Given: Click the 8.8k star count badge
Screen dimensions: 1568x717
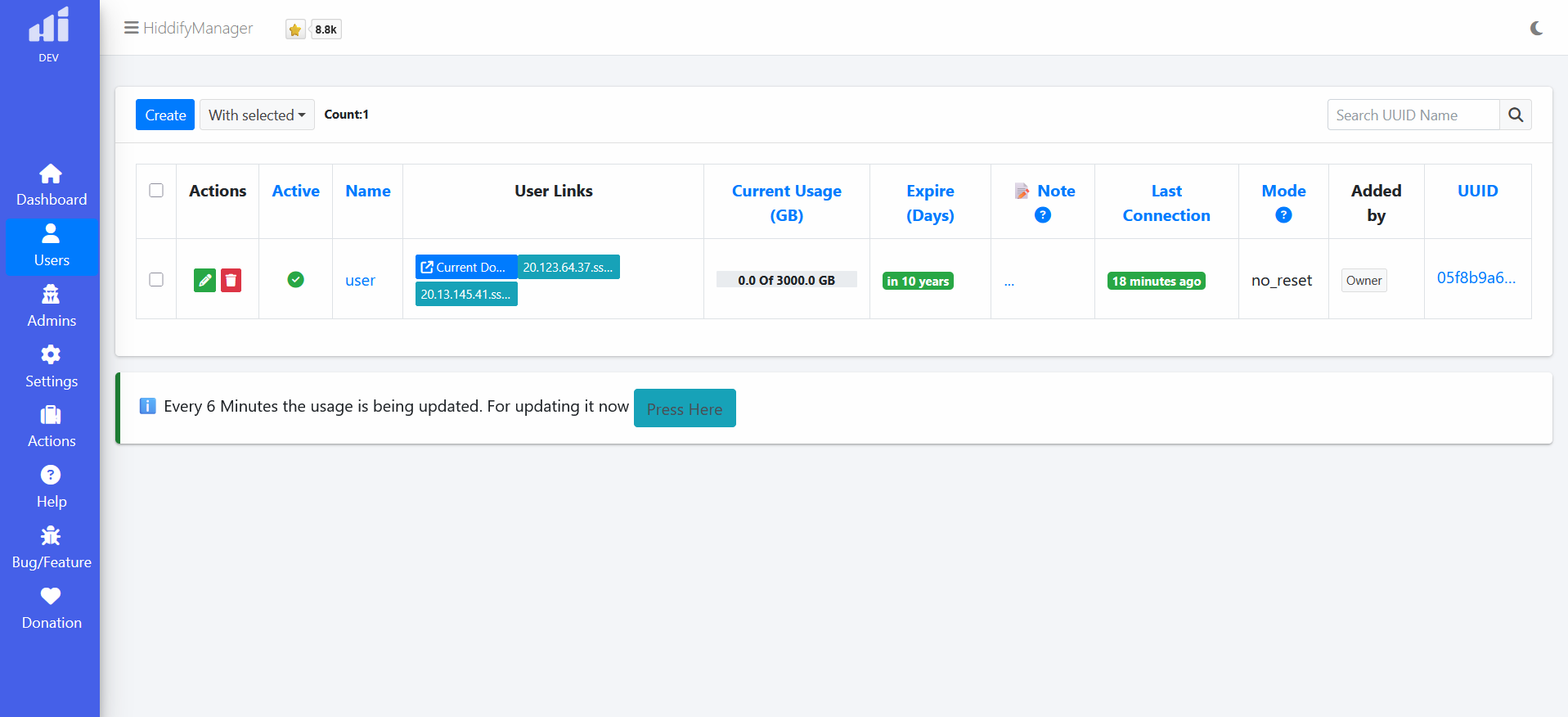Looking at the screenshot, I should tap(326, 29).
